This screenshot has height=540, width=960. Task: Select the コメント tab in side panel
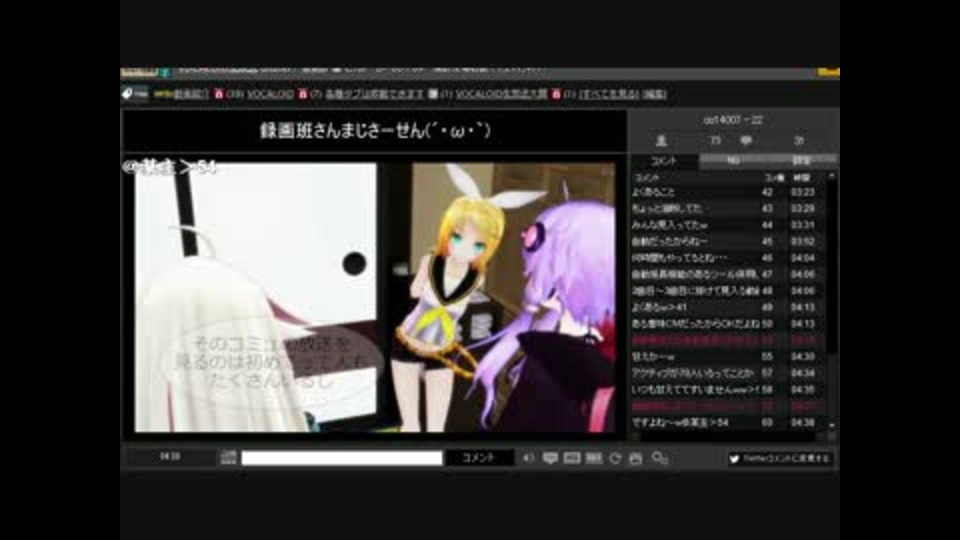pyautogui.click(x=664, y=161)
